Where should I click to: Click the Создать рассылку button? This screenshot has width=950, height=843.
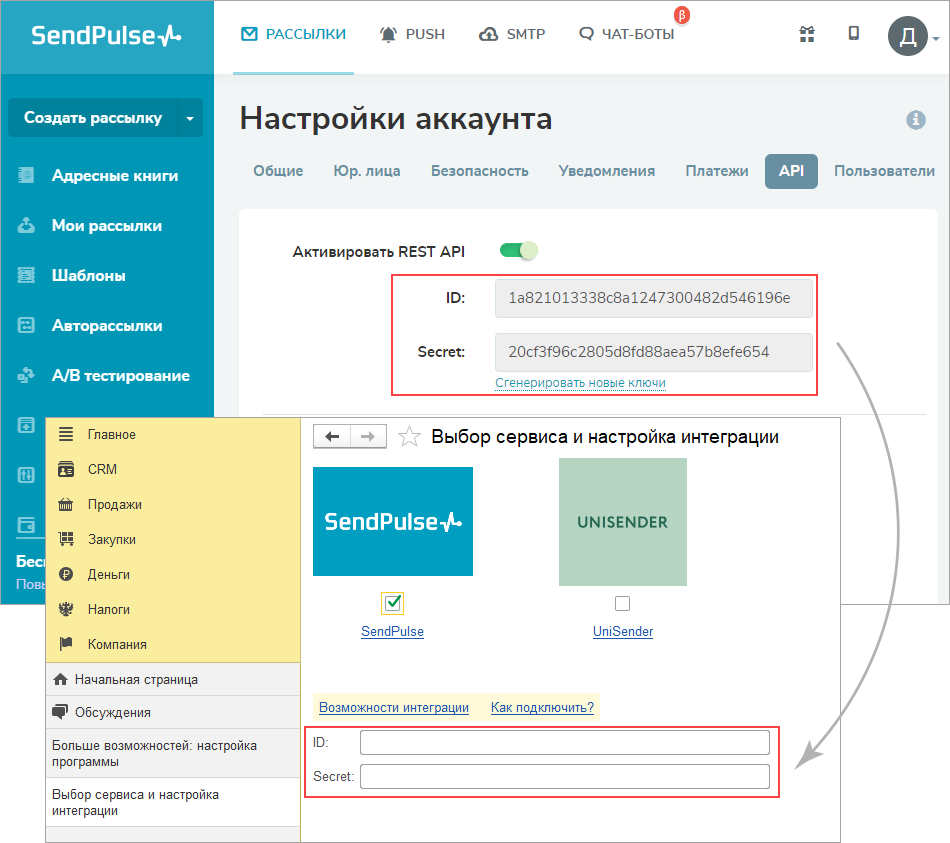93,118
